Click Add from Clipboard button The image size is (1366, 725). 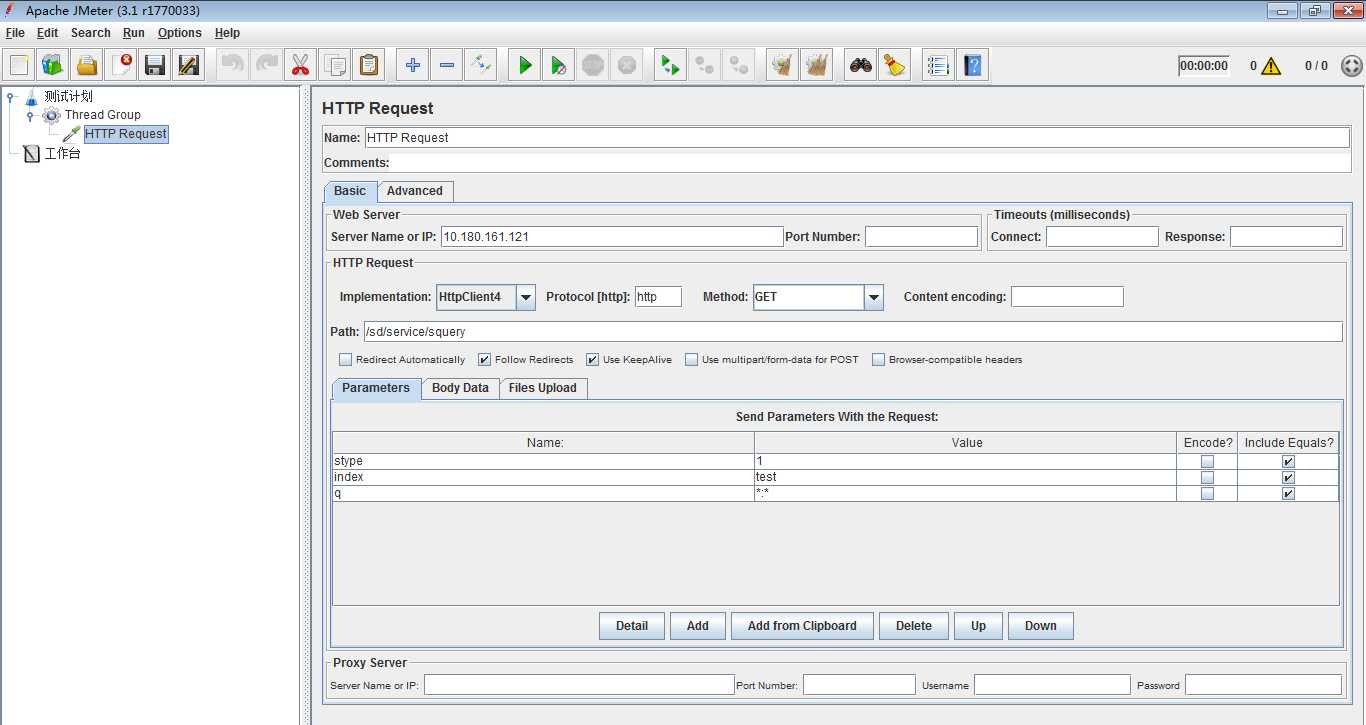tap(802, 626)
